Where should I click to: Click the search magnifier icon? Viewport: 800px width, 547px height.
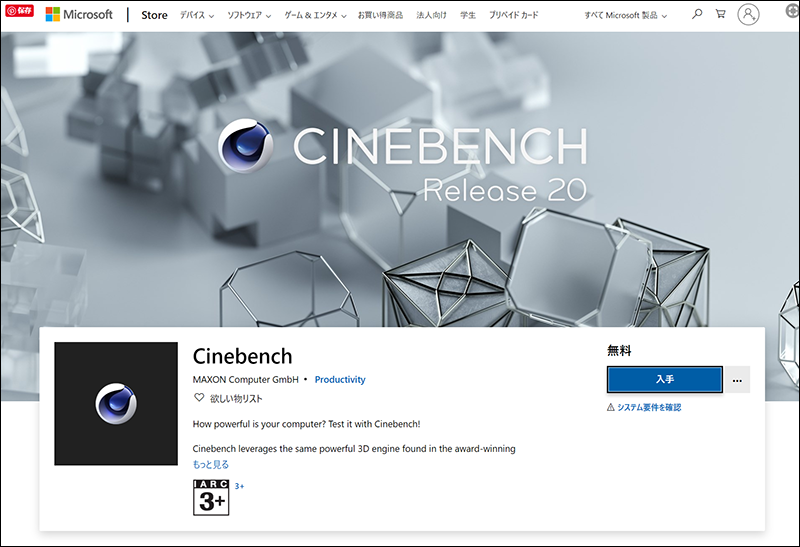696,14
